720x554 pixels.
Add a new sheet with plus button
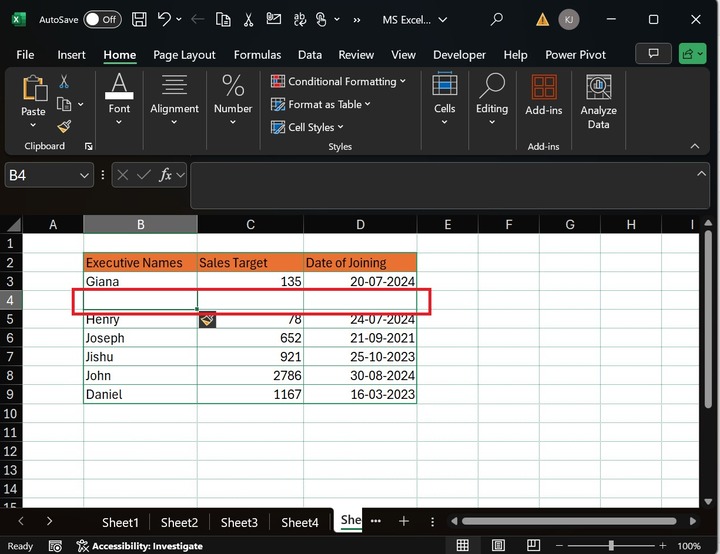[x=404, y=521]
